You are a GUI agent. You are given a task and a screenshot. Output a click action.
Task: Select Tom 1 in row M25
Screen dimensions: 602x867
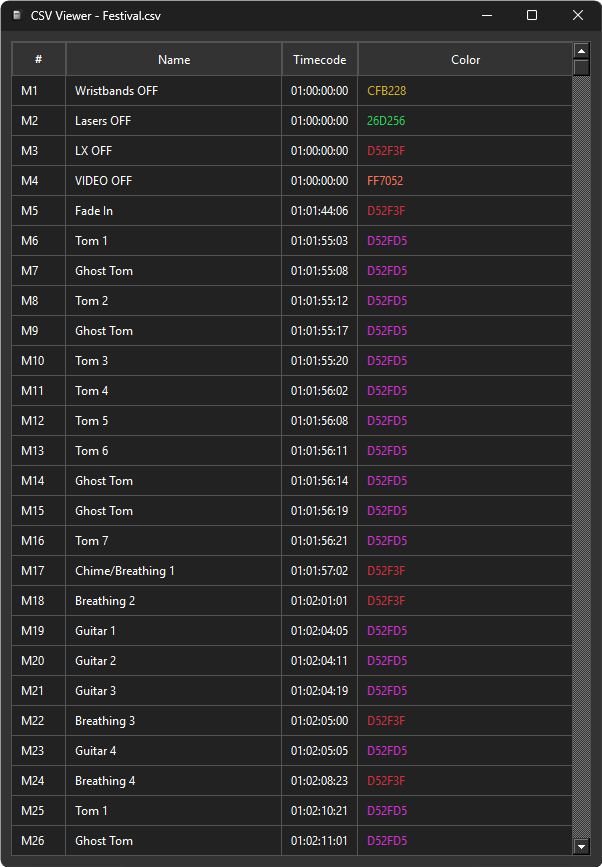pos(174,811)
